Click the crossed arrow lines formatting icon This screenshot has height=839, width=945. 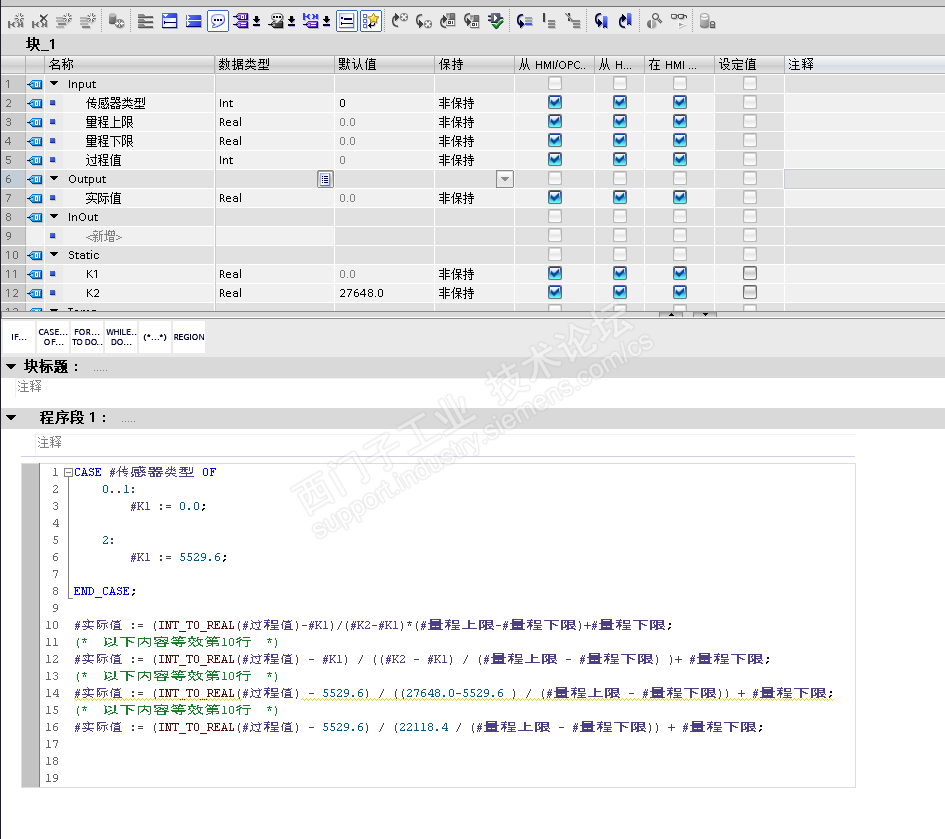[573, 22]
